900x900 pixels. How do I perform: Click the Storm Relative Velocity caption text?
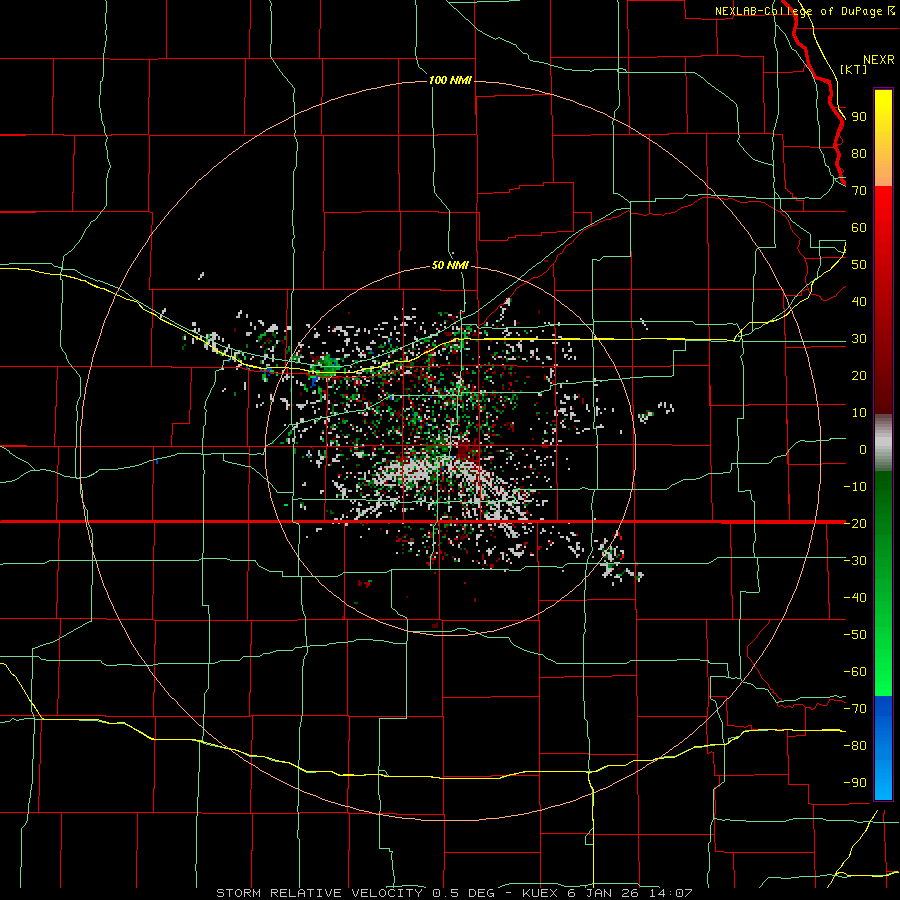[x=454, y=893]
